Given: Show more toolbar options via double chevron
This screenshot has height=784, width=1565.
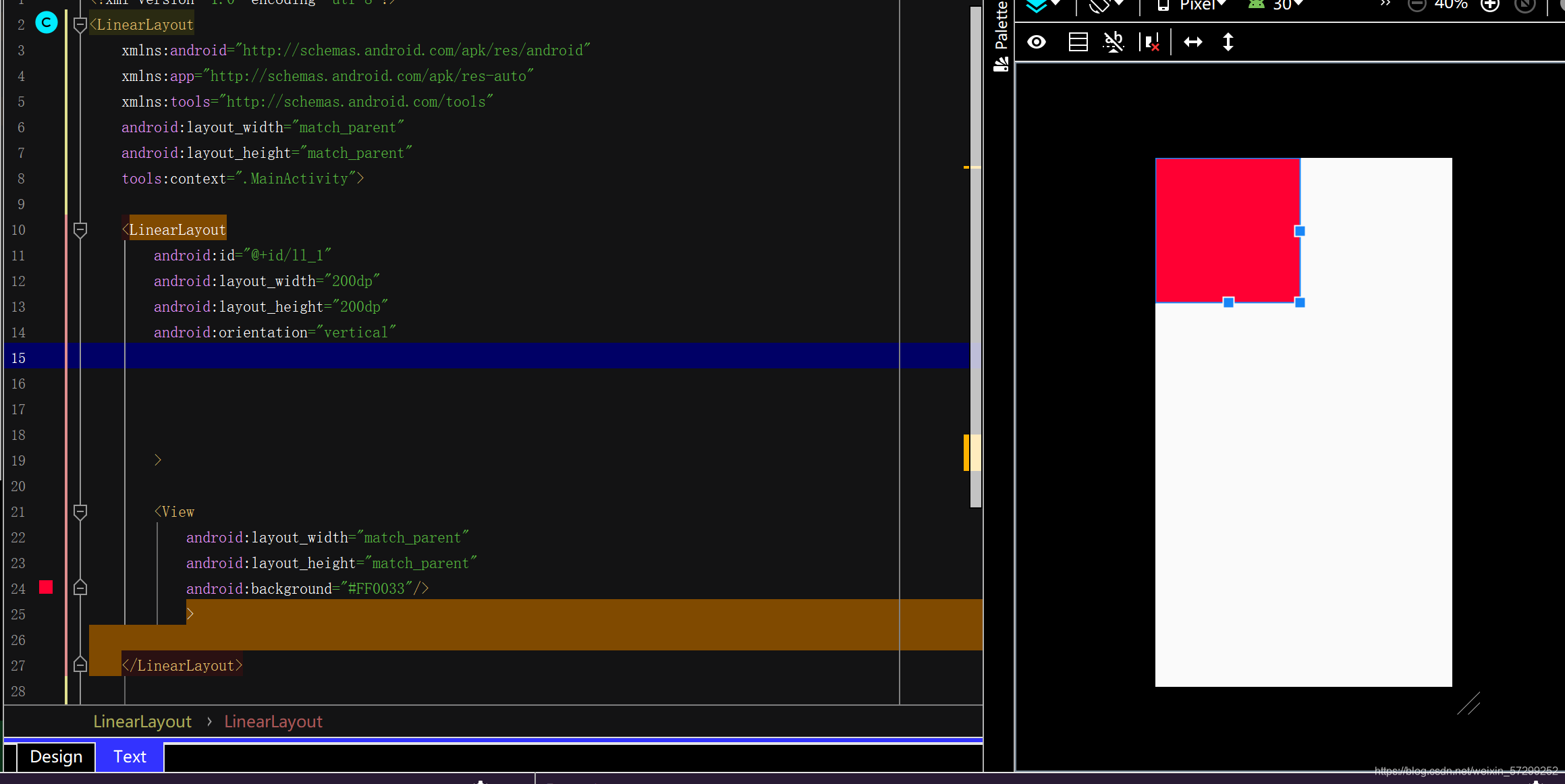Looking at the screenshot, I should tap(1385, 4).
